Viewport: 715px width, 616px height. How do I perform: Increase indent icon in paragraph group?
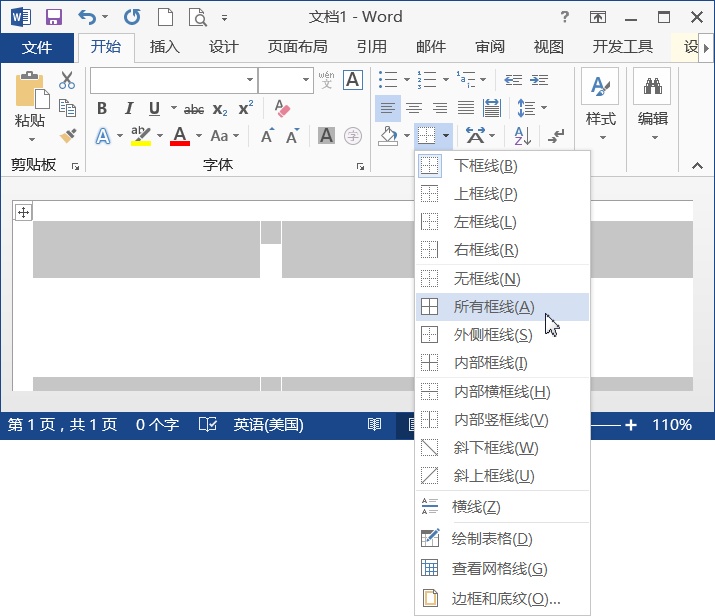tap(539, 80)
